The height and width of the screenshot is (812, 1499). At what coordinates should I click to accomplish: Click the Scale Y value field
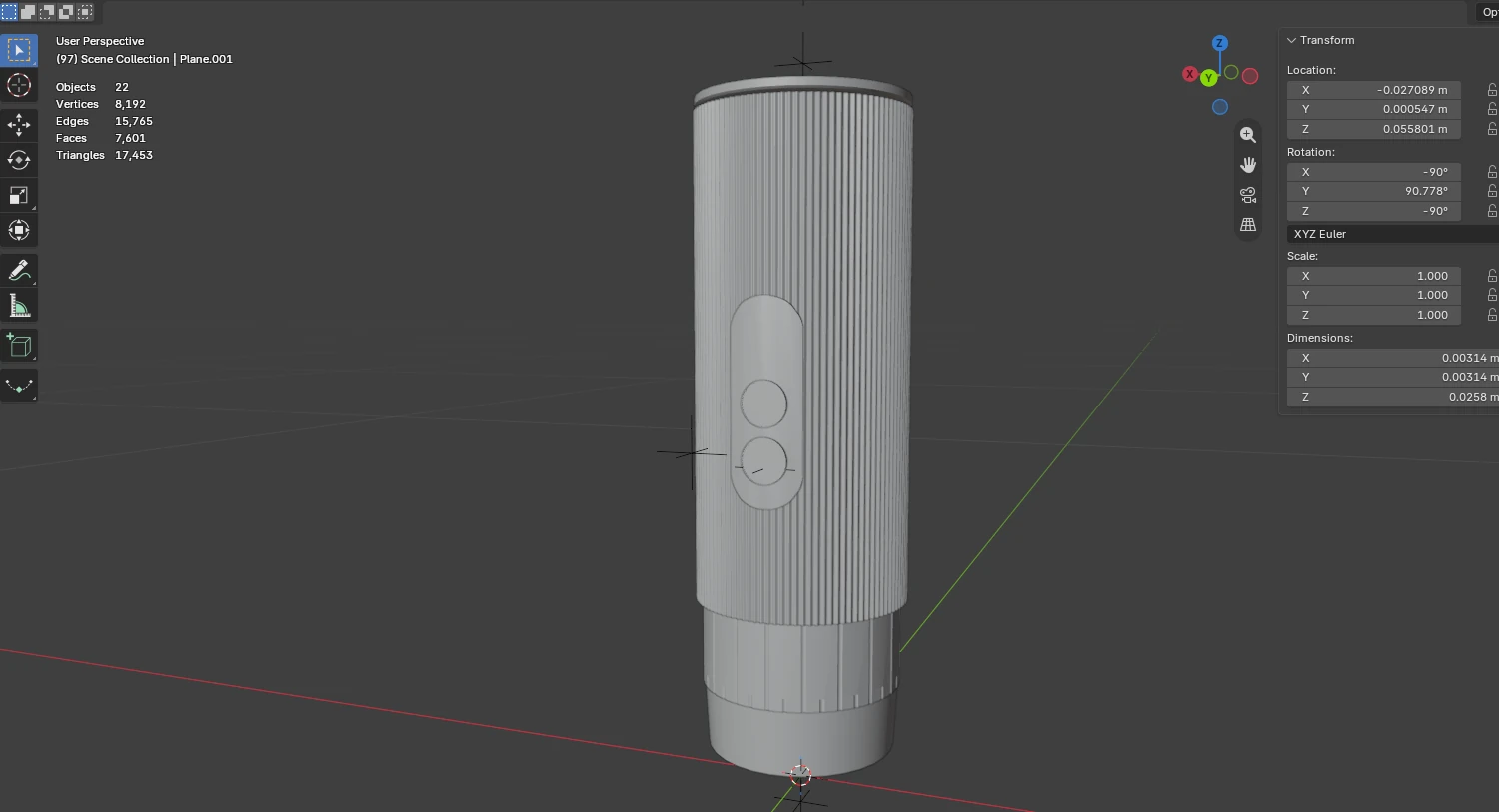(1374, 295)
